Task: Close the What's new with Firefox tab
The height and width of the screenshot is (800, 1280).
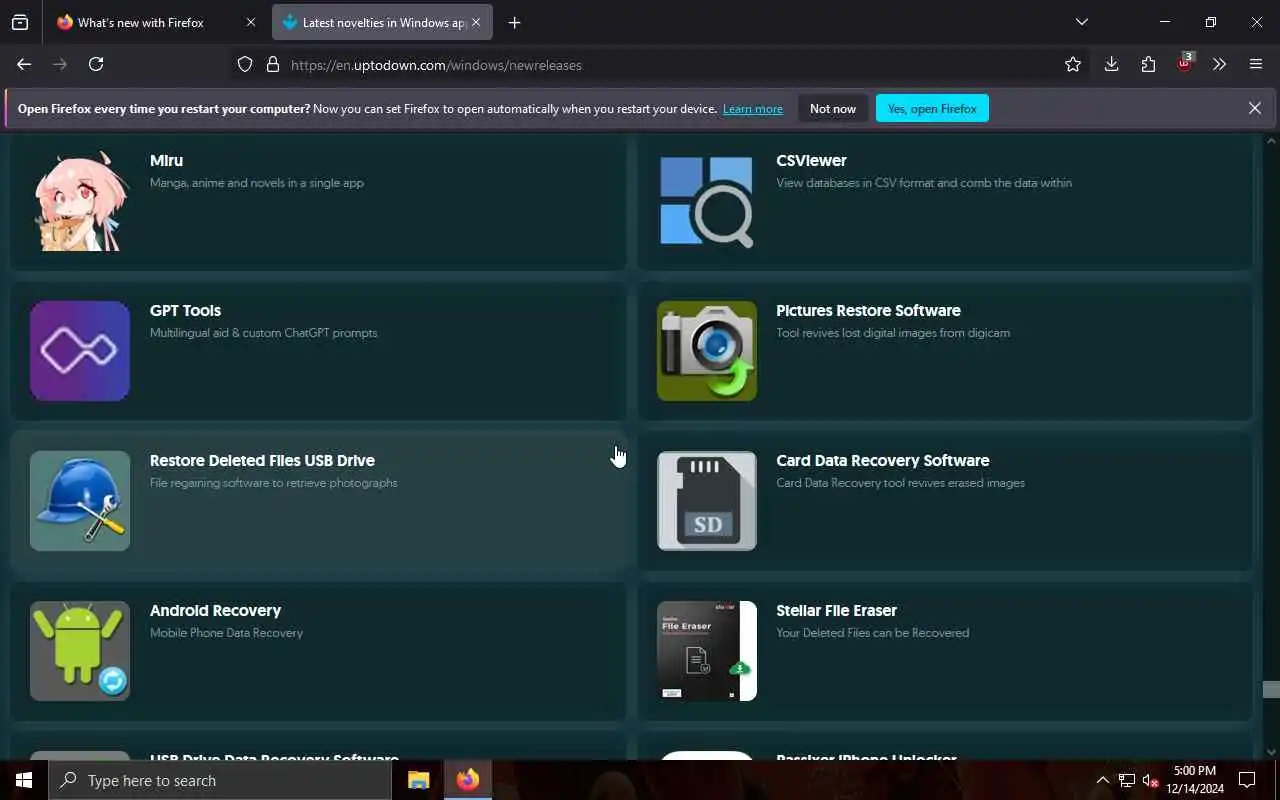Action: click(251, 22)
